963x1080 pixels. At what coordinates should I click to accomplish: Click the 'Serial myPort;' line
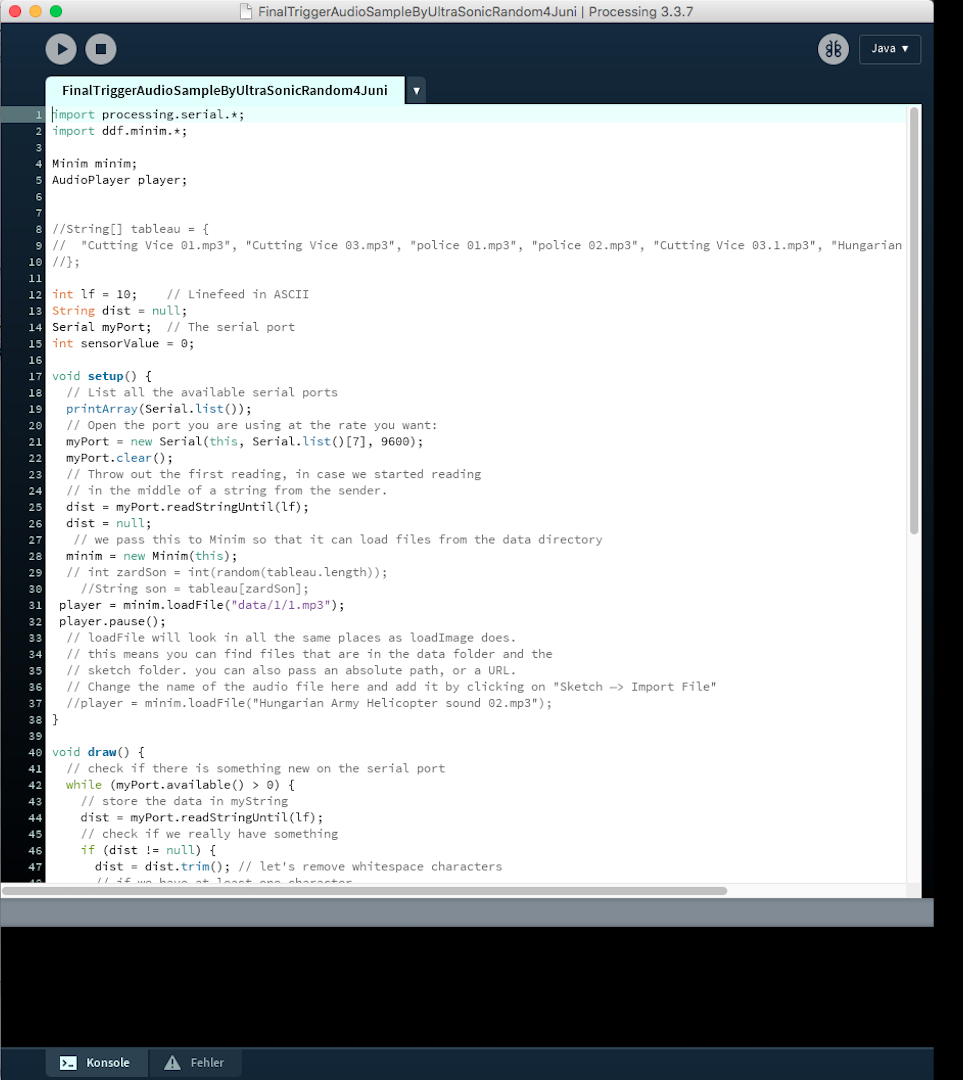click(x=102, y=327)
